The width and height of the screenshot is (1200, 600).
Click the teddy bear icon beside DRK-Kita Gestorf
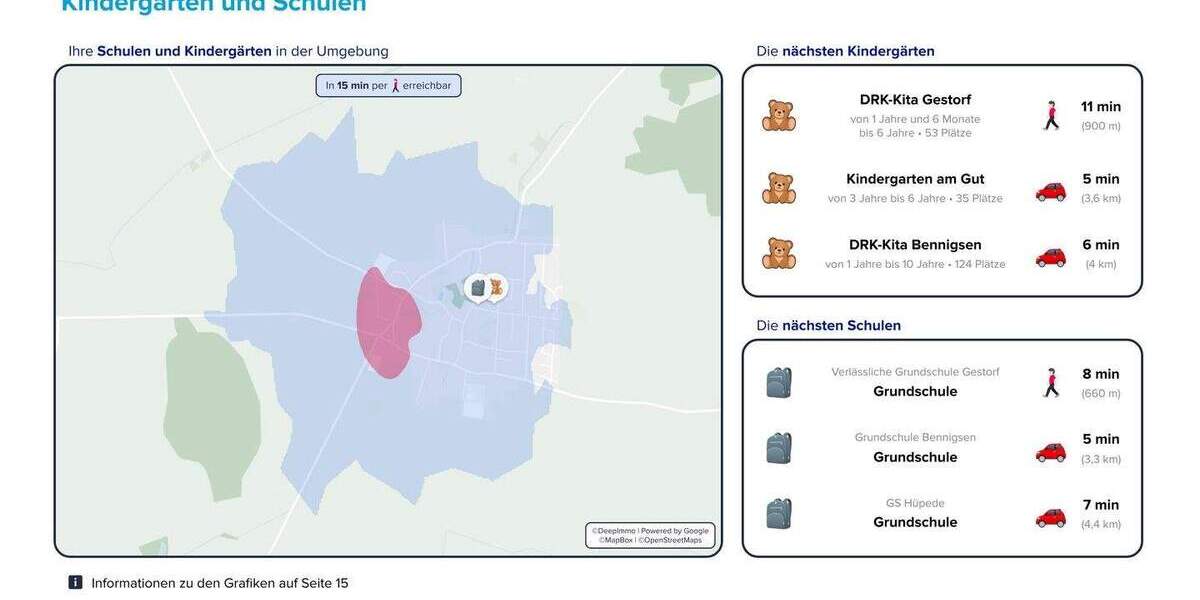coord(779,116)
